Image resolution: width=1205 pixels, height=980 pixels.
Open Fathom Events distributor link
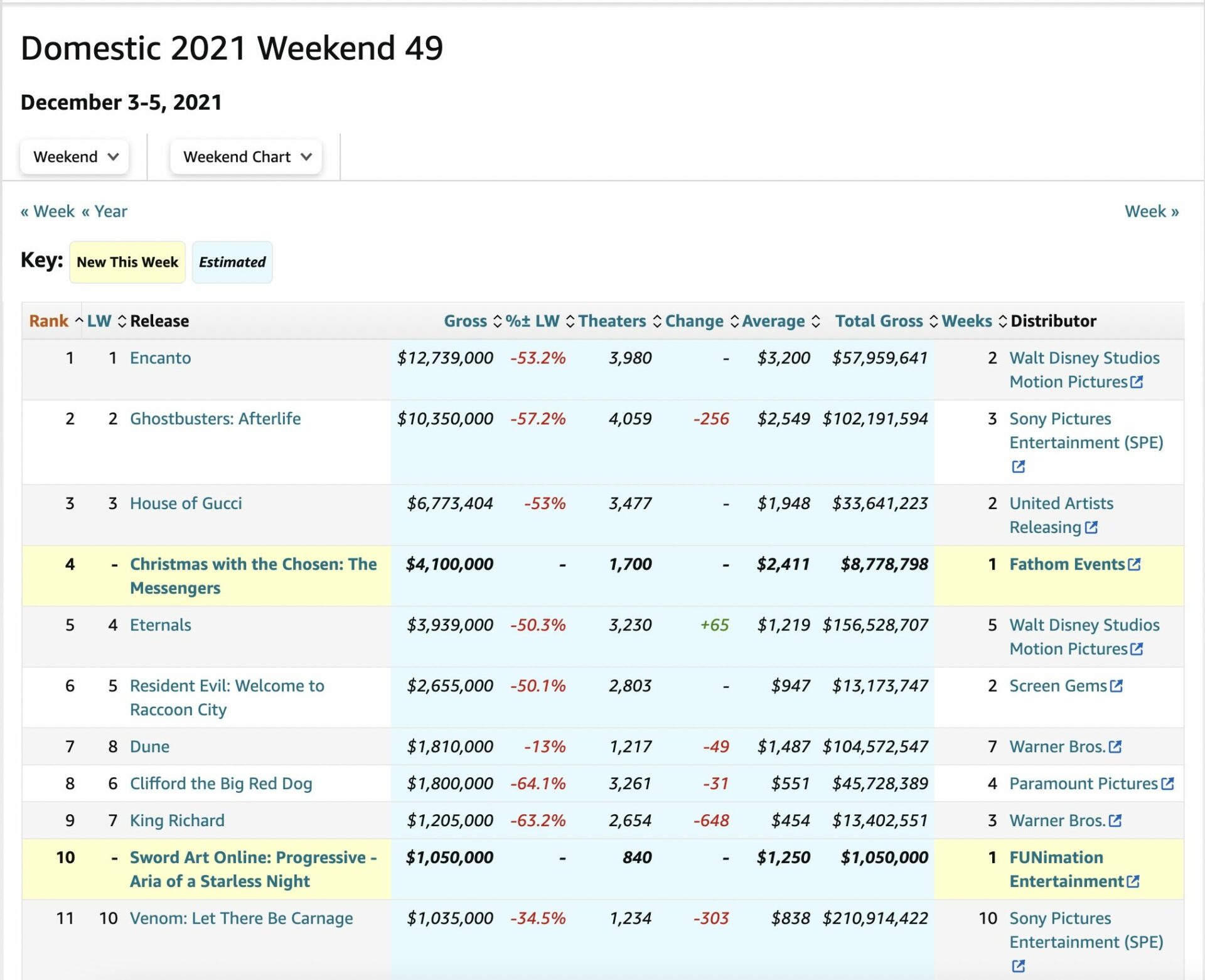[x=1067, y=564]
